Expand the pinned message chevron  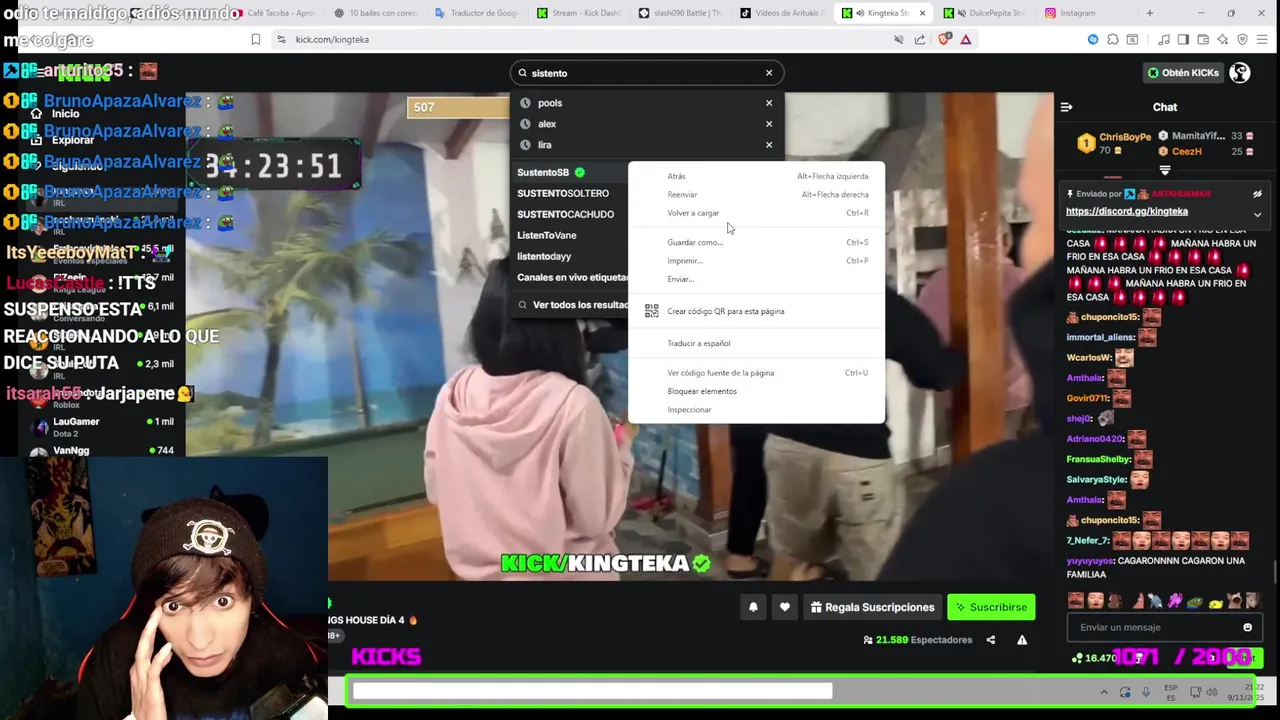pyautogui.click(x=1257, y=214)
